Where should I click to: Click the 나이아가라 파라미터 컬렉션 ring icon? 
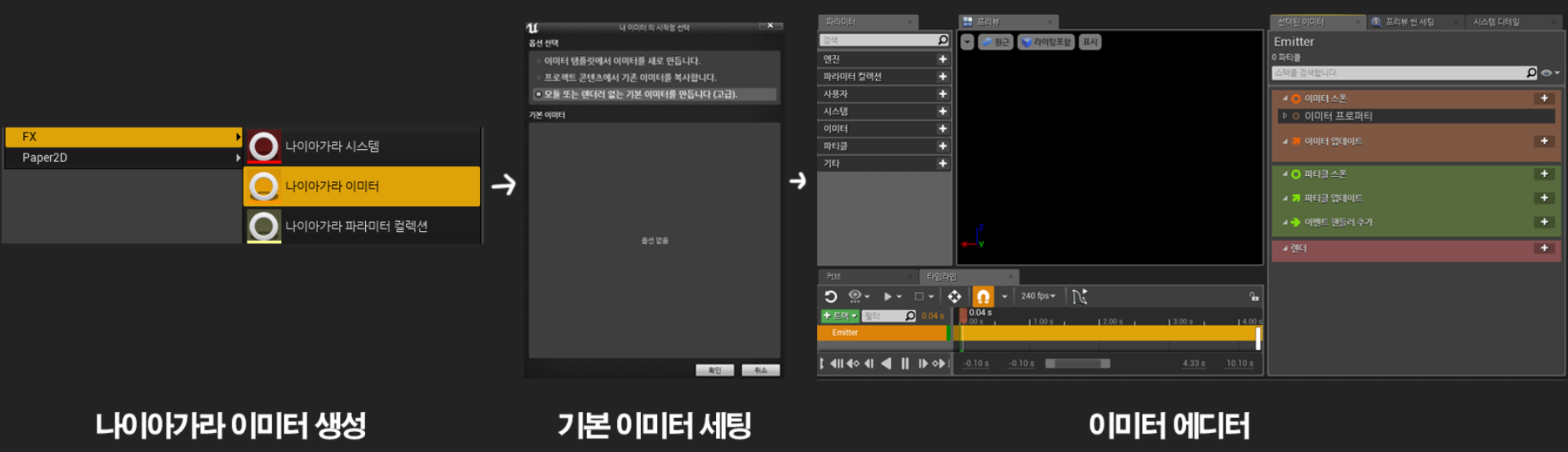coord(263,226)
